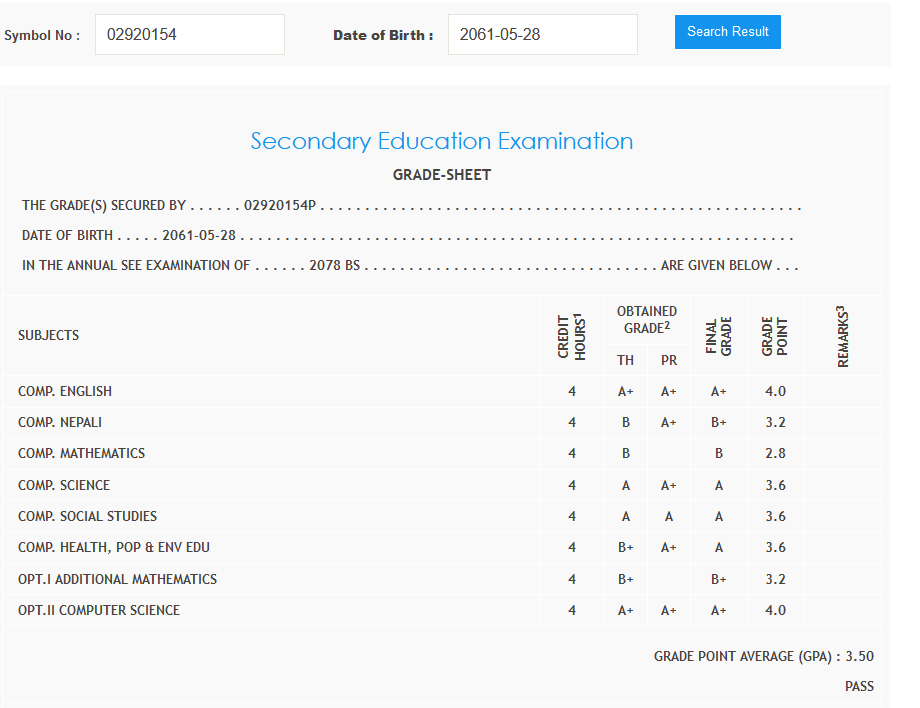The image size is (920, 708).
Task: Click the CREDIT HOURS column header
Action: pos(571,336)
